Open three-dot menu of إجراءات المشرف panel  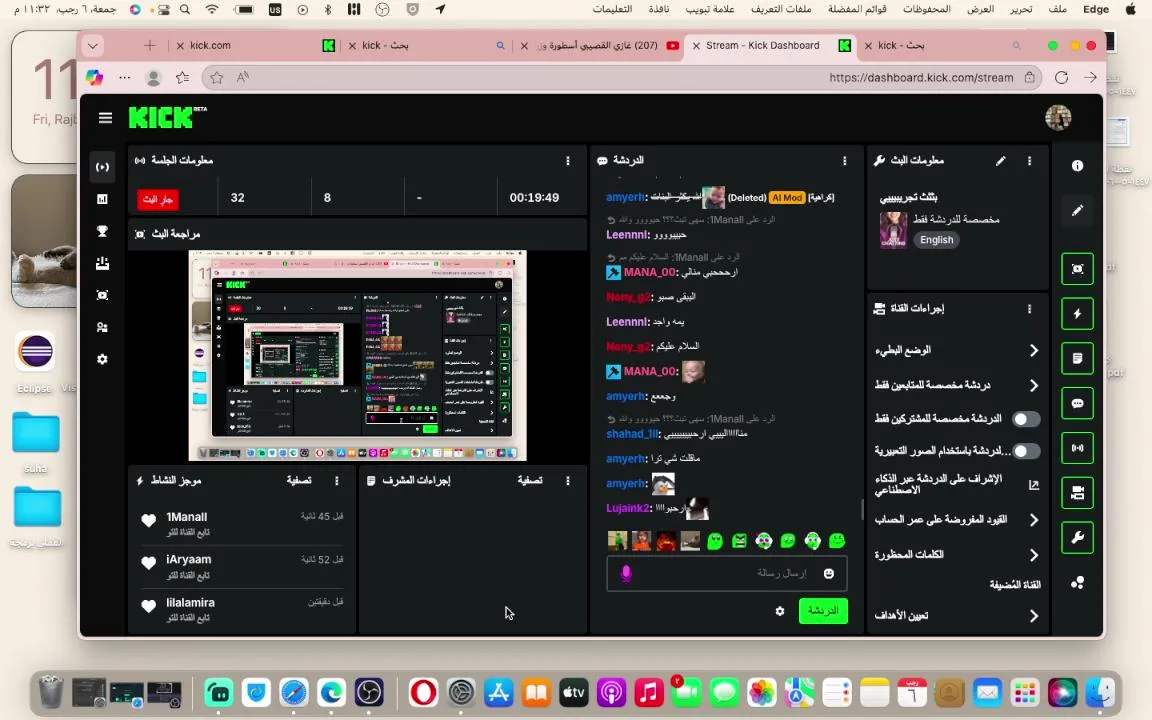click(567, 480)
